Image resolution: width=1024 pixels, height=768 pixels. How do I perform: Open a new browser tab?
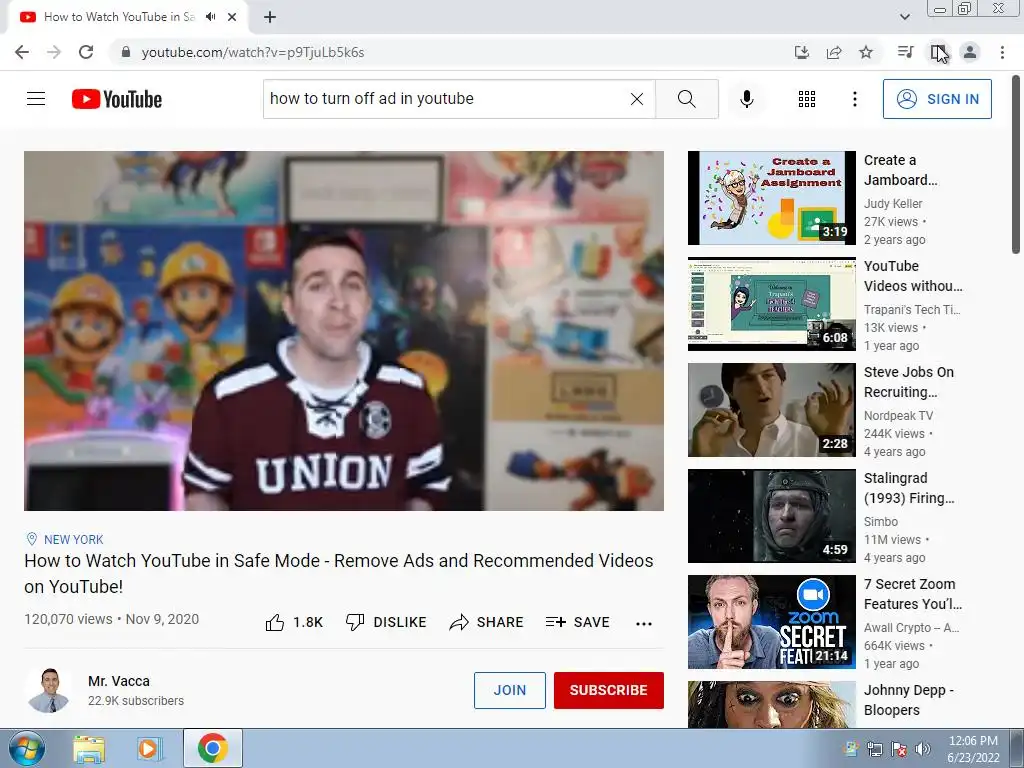[270, 17]
